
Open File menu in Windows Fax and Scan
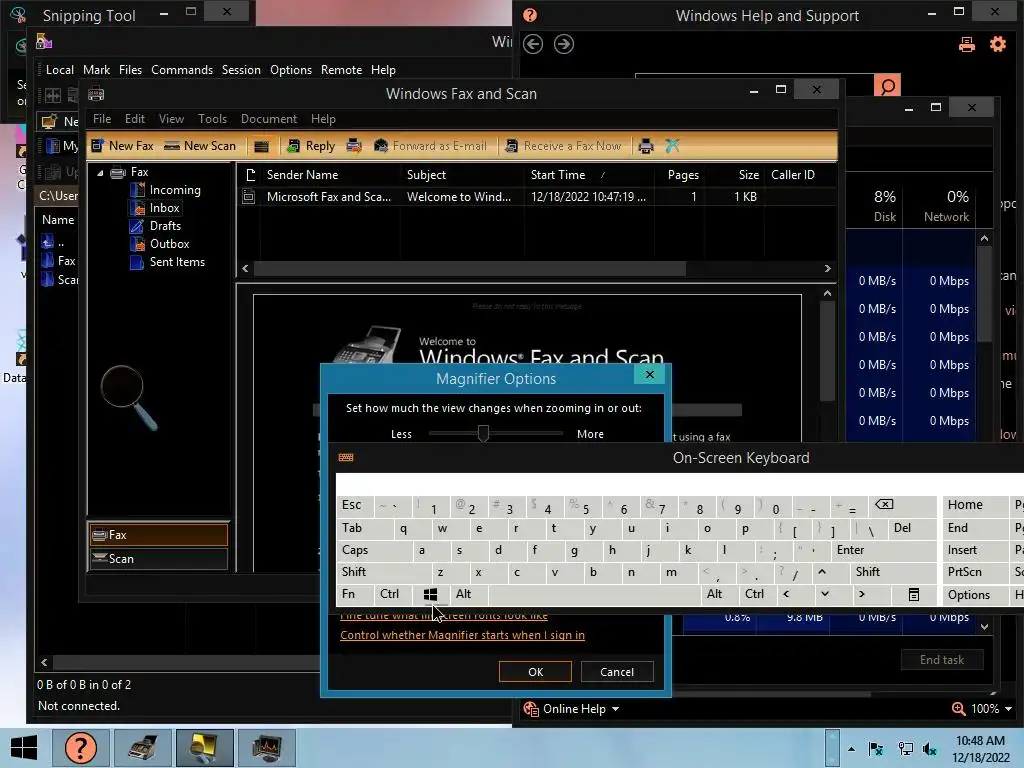[102, 119]
